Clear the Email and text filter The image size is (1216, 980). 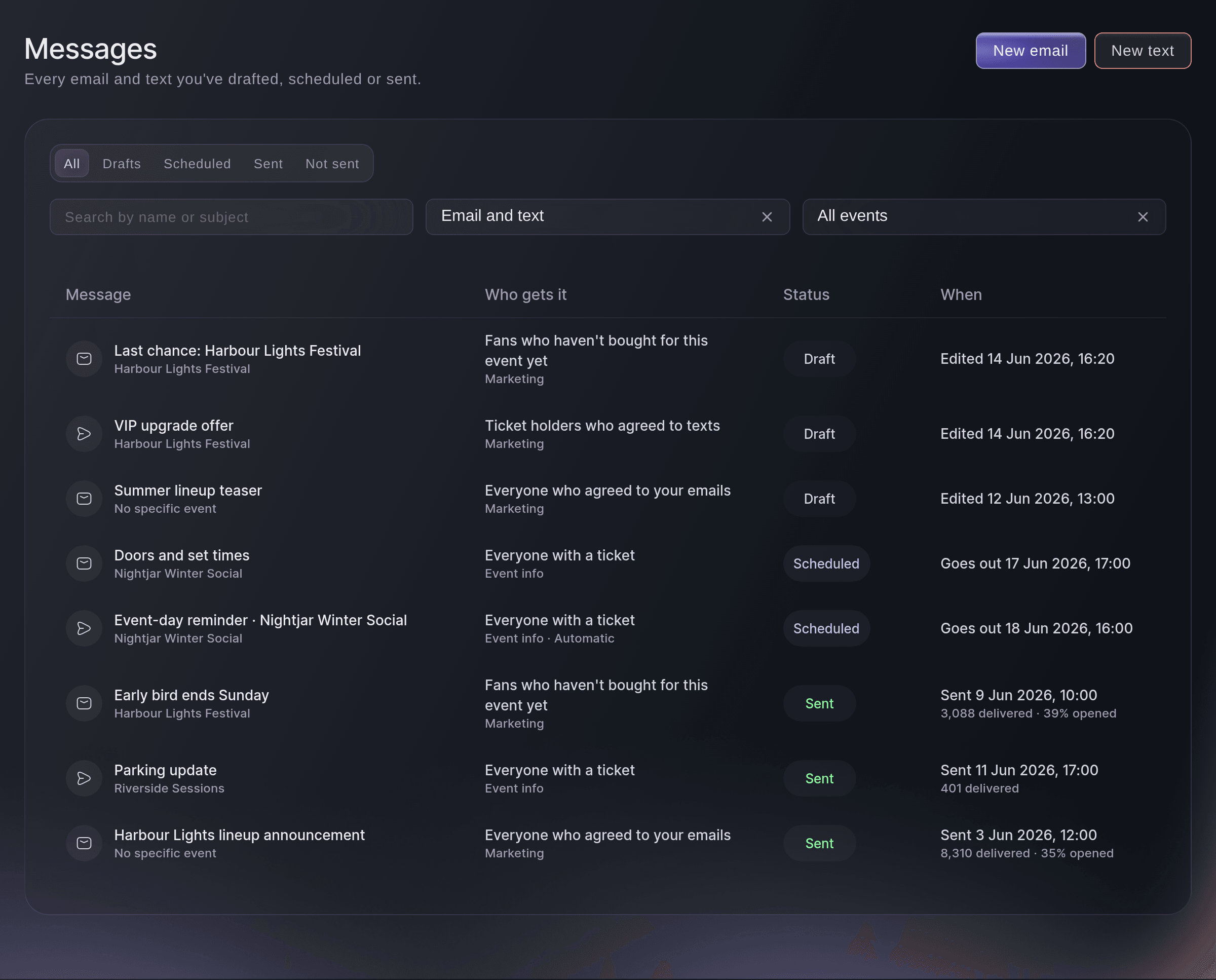(x=767, y=217)
